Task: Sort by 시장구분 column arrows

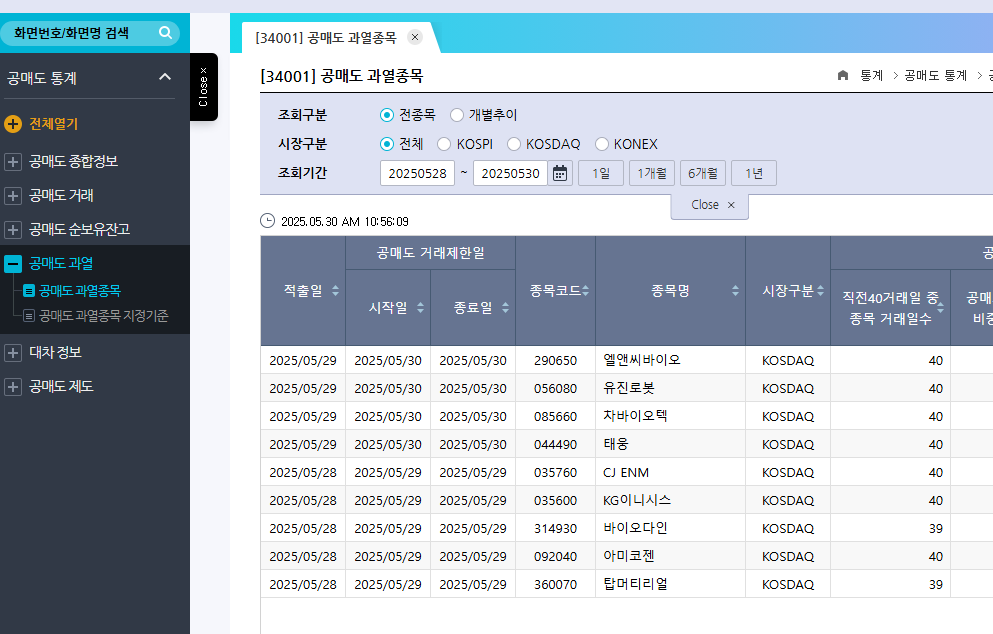Action: (821, 291)
